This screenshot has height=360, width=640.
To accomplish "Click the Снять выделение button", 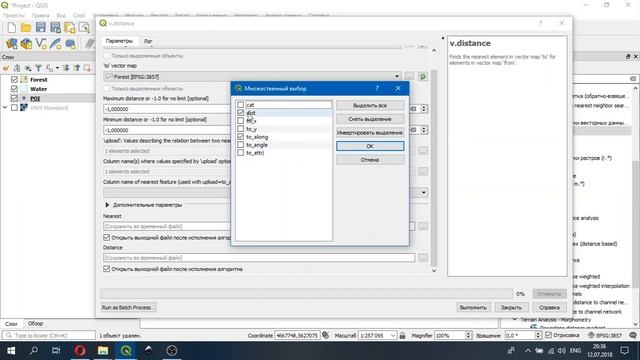I will (370, 119).
